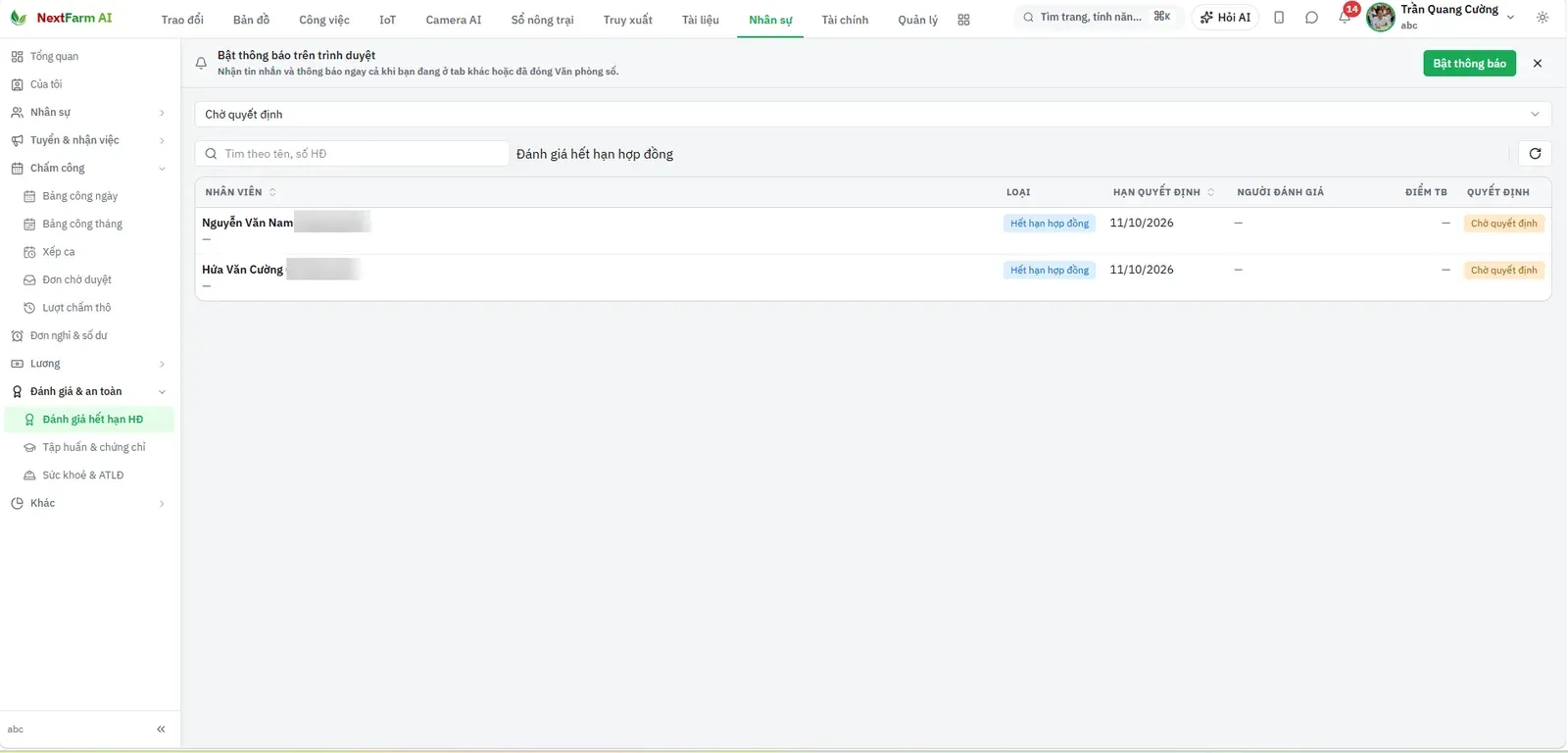
Task: Open the mobile device icon in header
Action: pos(1279,18)
